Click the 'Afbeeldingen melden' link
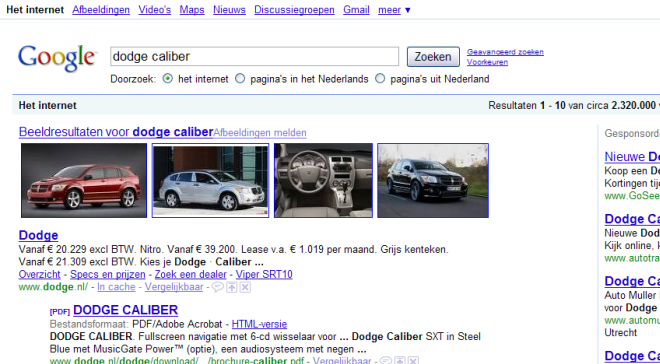The height and width of the screenshot is (364, 660). point(260,133)
